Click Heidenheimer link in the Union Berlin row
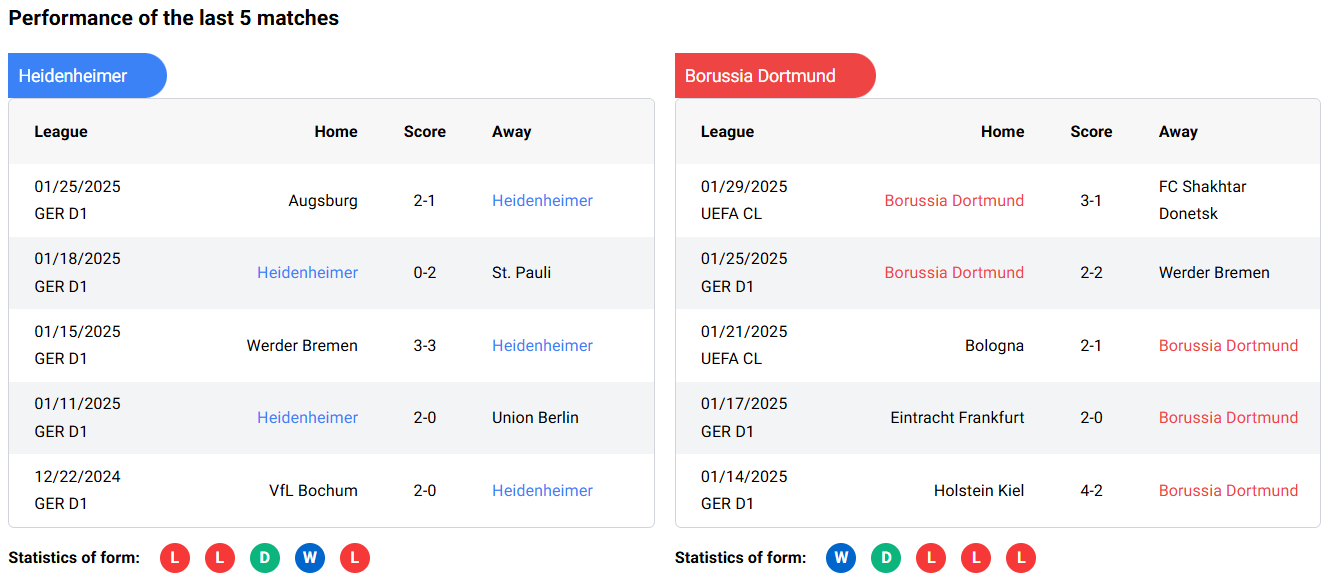 point(307,417)
